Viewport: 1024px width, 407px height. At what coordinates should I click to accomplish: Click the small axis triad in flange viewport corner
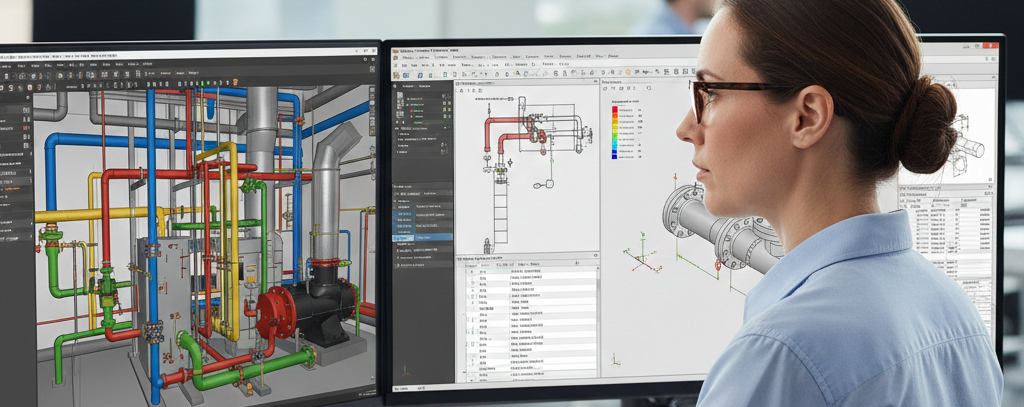click(x=615, y=359)
